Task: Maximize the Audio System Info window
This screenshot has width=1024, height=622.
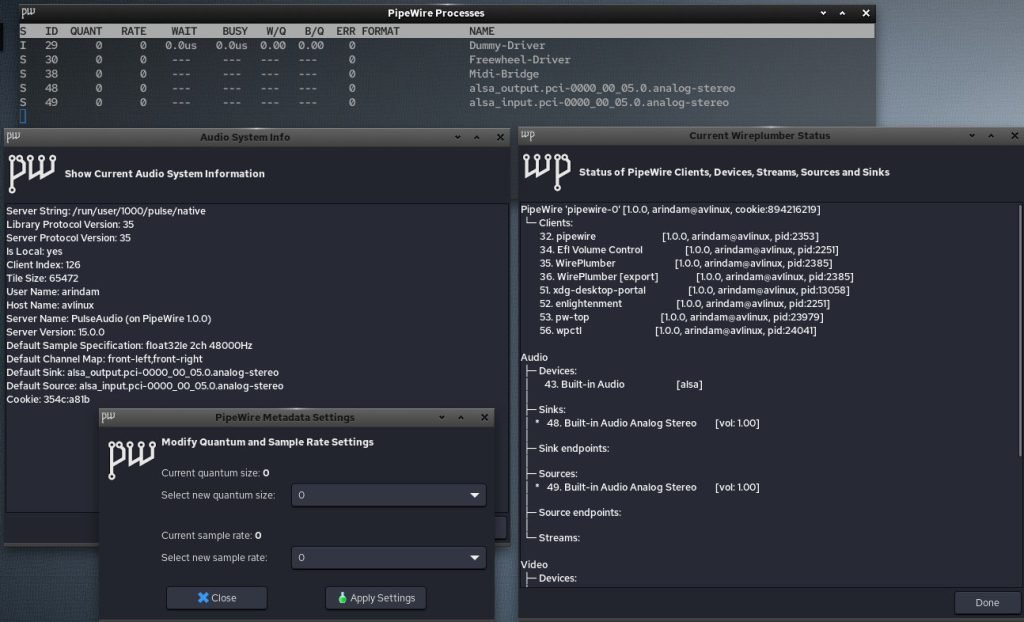Action: coord(477,137)
